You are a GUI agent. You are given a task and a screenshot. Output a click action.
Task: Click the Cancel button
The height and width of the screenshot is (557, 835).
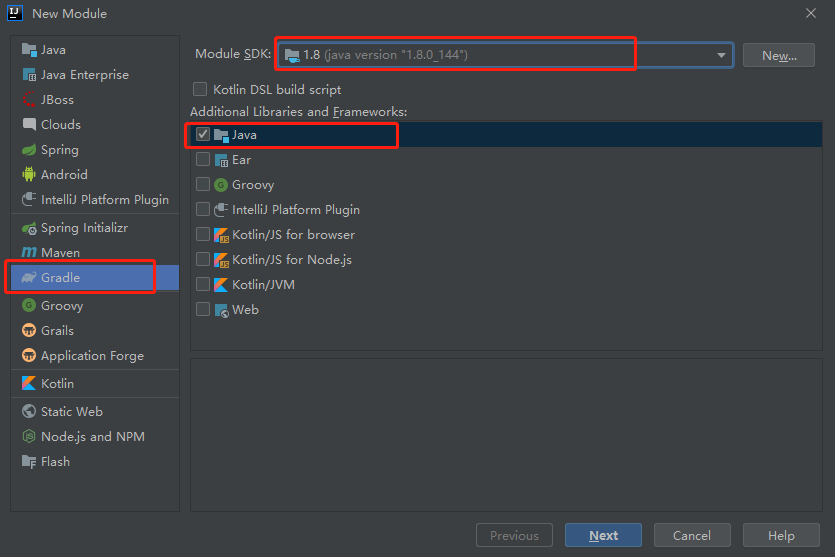click(x=692, y=535)
